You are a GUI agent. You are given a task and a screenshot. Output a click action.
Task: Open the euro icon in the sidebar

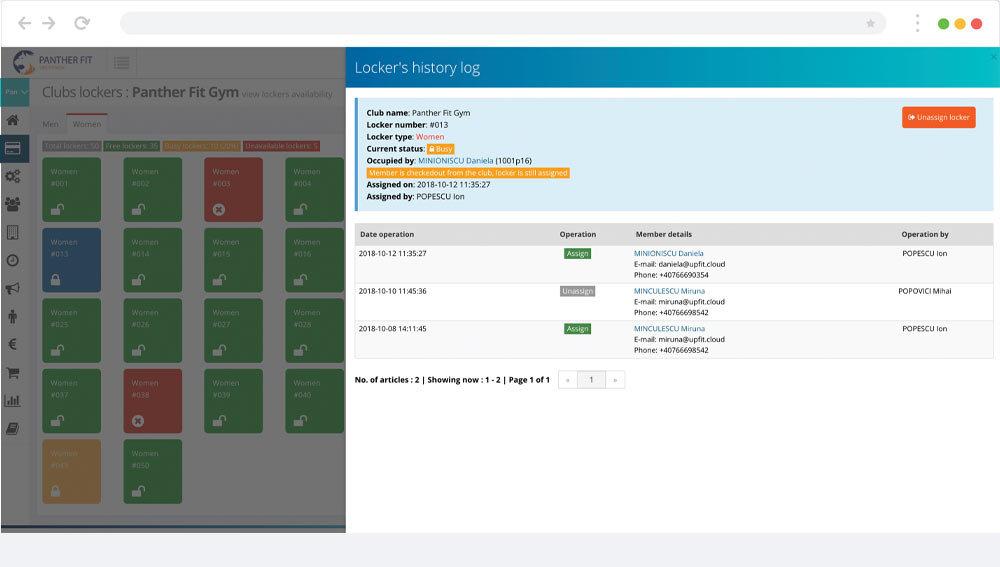pos(13,344)
